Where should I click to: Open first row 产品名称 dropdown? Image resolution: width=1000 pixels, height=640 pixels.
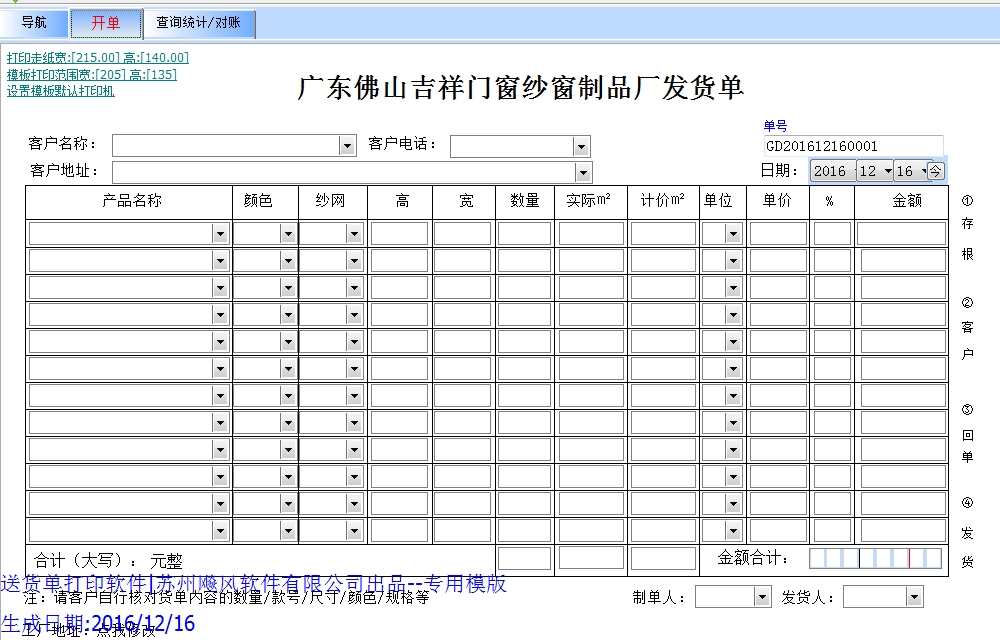(220, 234)
